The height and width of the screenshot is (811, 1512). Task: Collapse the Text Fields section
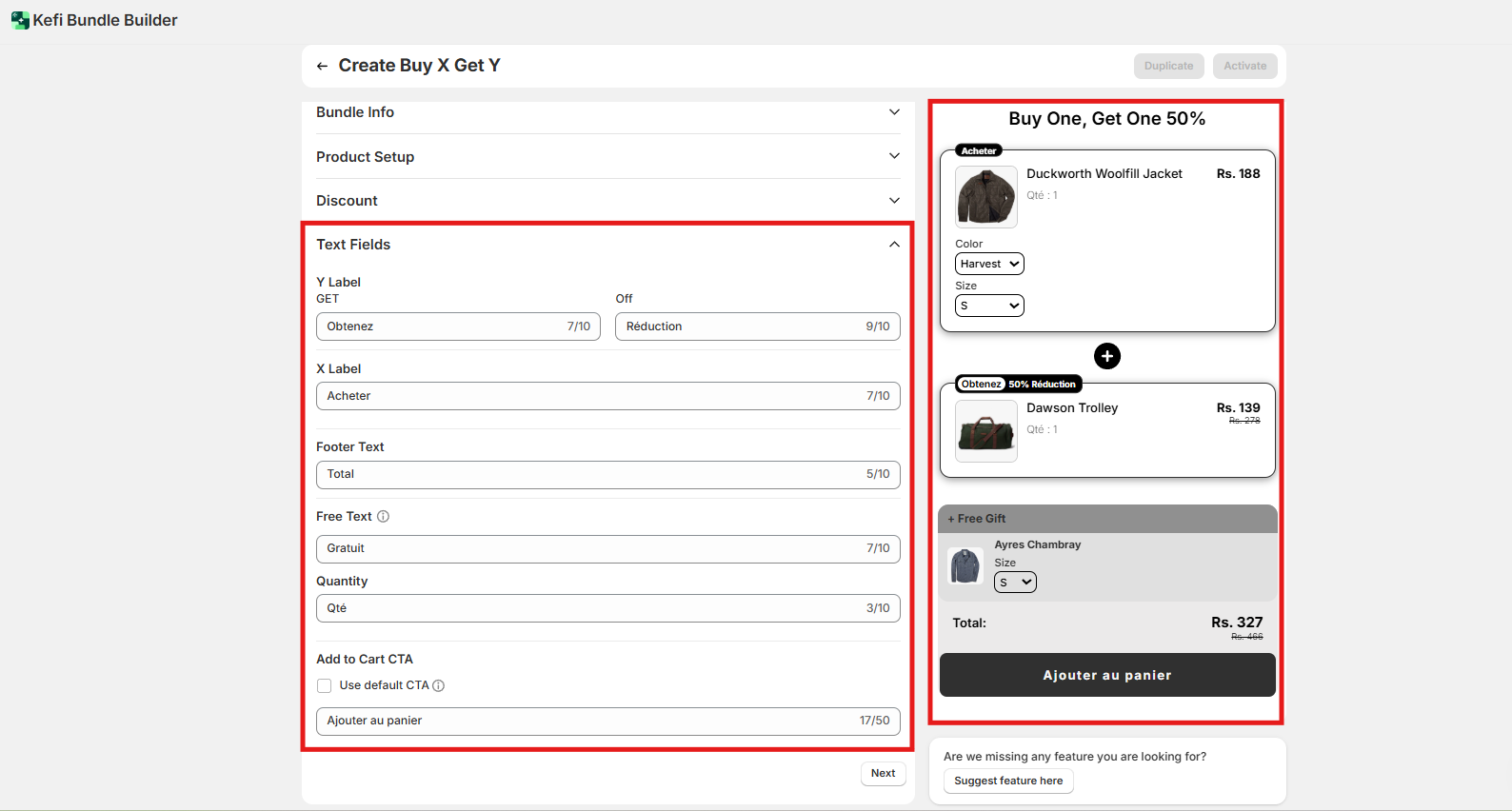[893, 245]
